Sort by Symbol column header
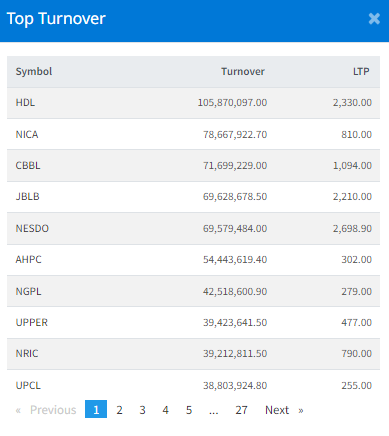 [34, 71]
